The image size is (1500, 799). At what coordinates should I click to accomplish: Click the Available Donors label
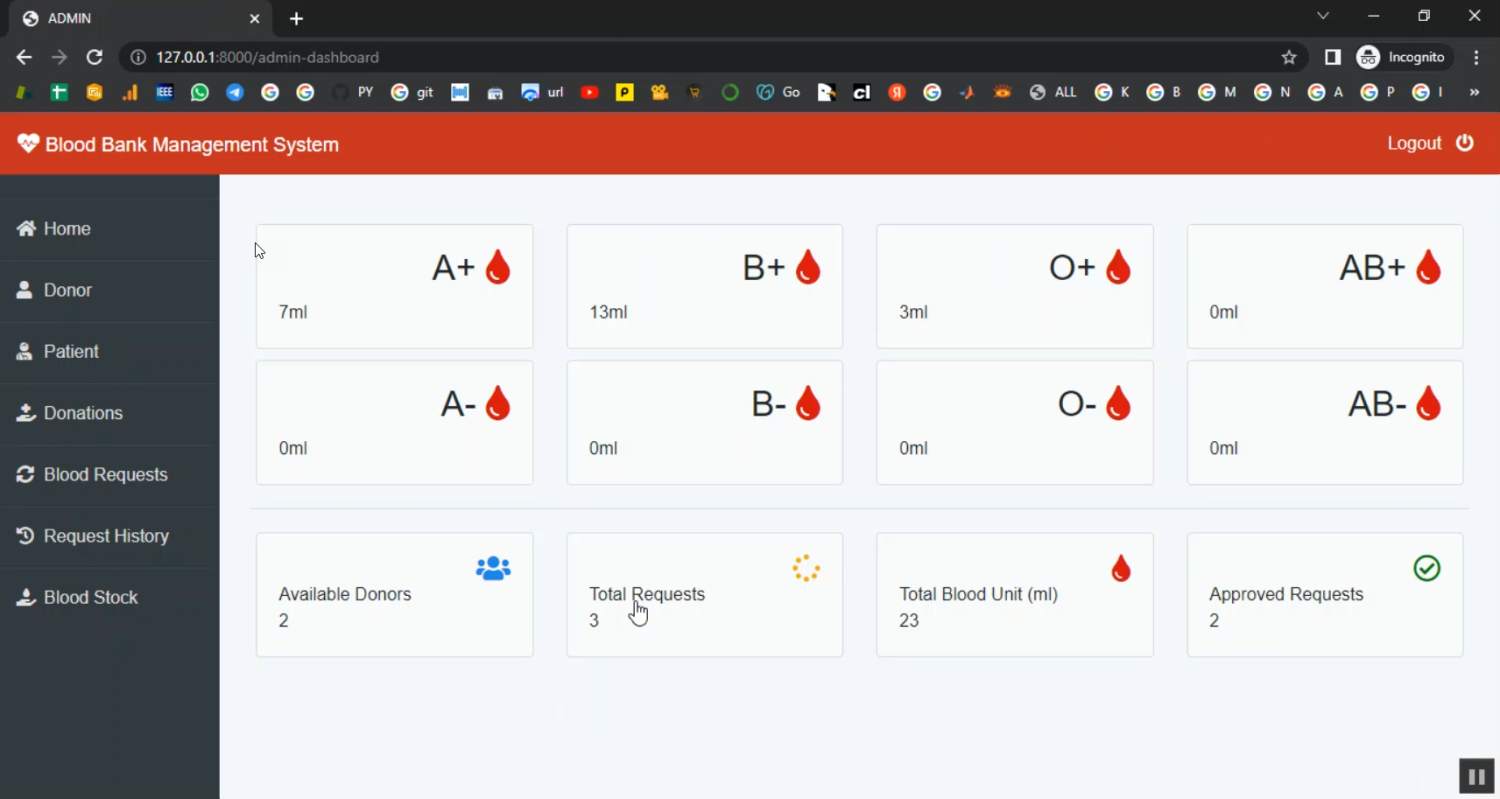345,594
